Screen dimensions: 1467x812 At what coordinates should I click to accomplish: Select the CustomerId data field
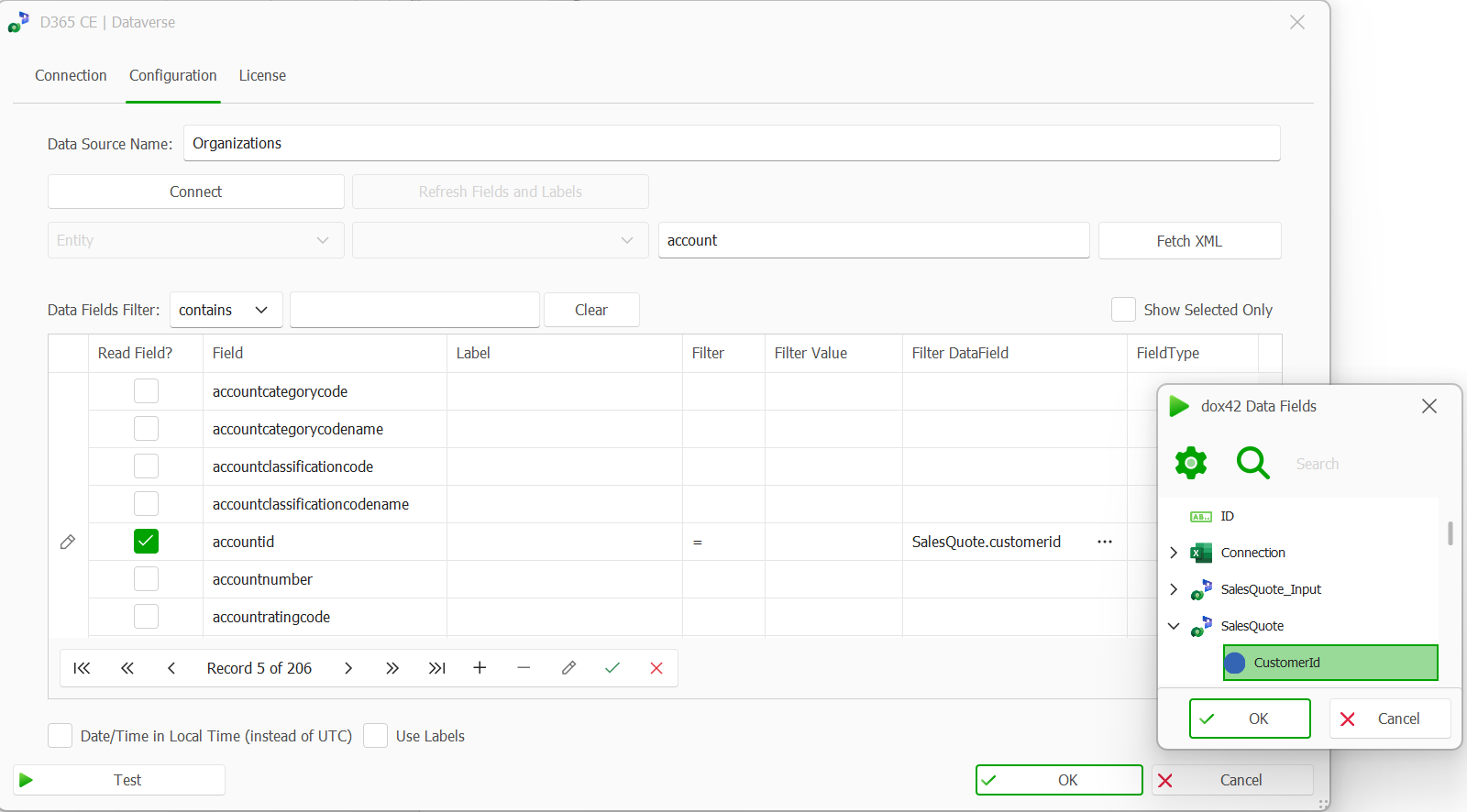point(1330,663)
